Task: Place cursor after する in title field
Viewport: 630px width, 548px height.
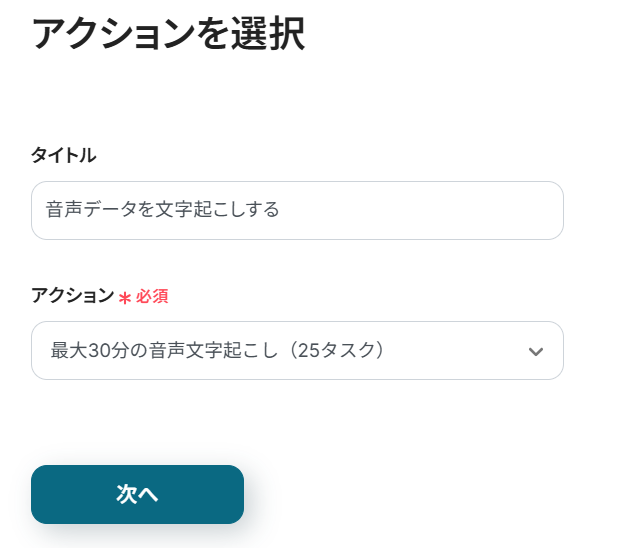Action: (x=280, y=210)
